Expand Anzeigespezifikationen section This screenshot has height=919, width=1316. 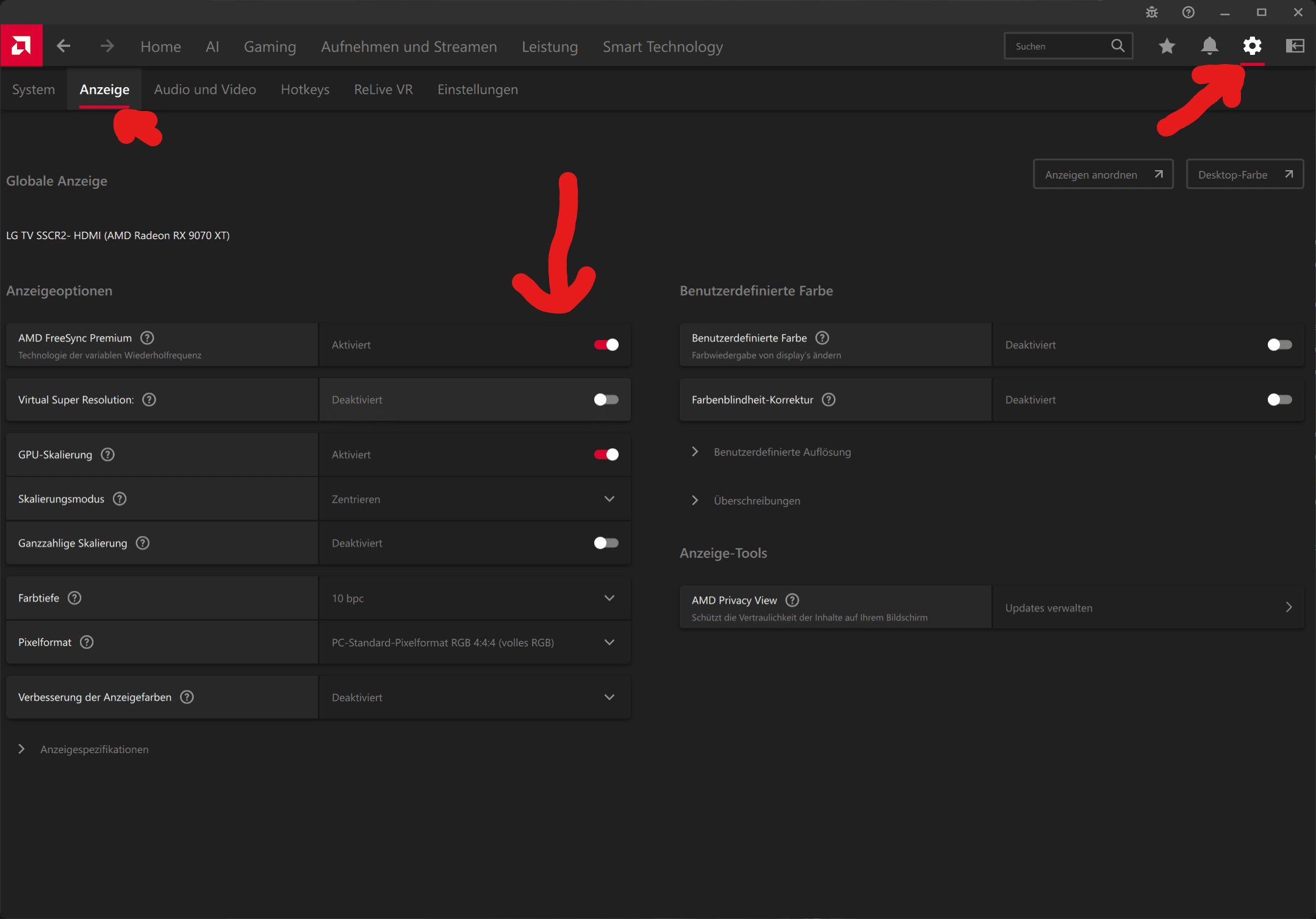(94, 749)
